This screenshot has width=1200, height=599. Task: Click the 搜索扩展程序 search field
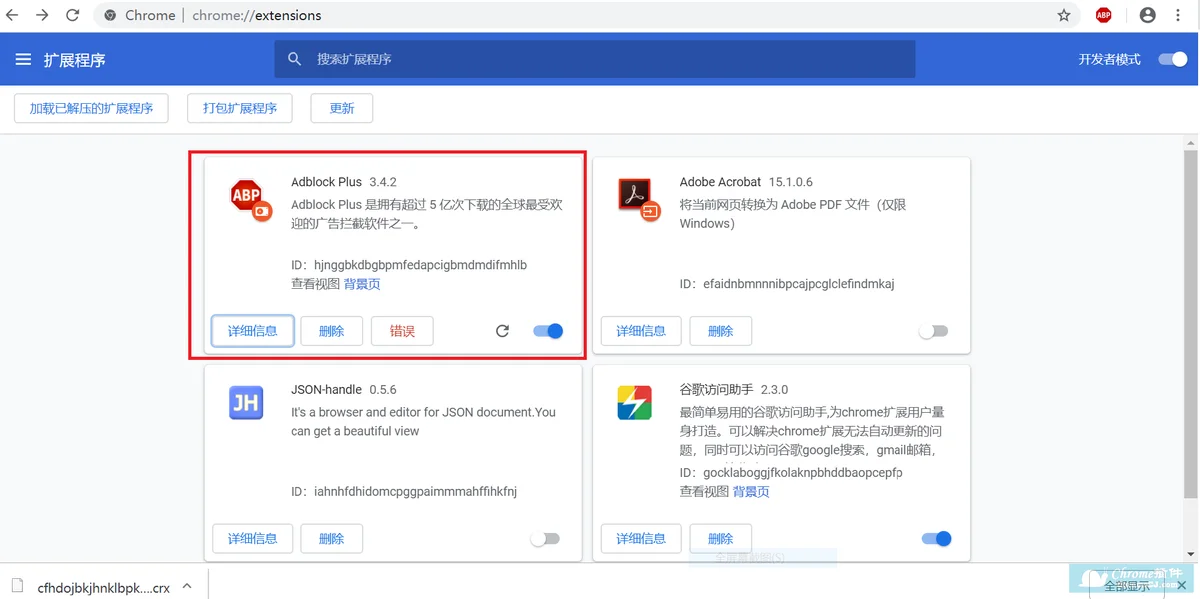click(595, 59)
